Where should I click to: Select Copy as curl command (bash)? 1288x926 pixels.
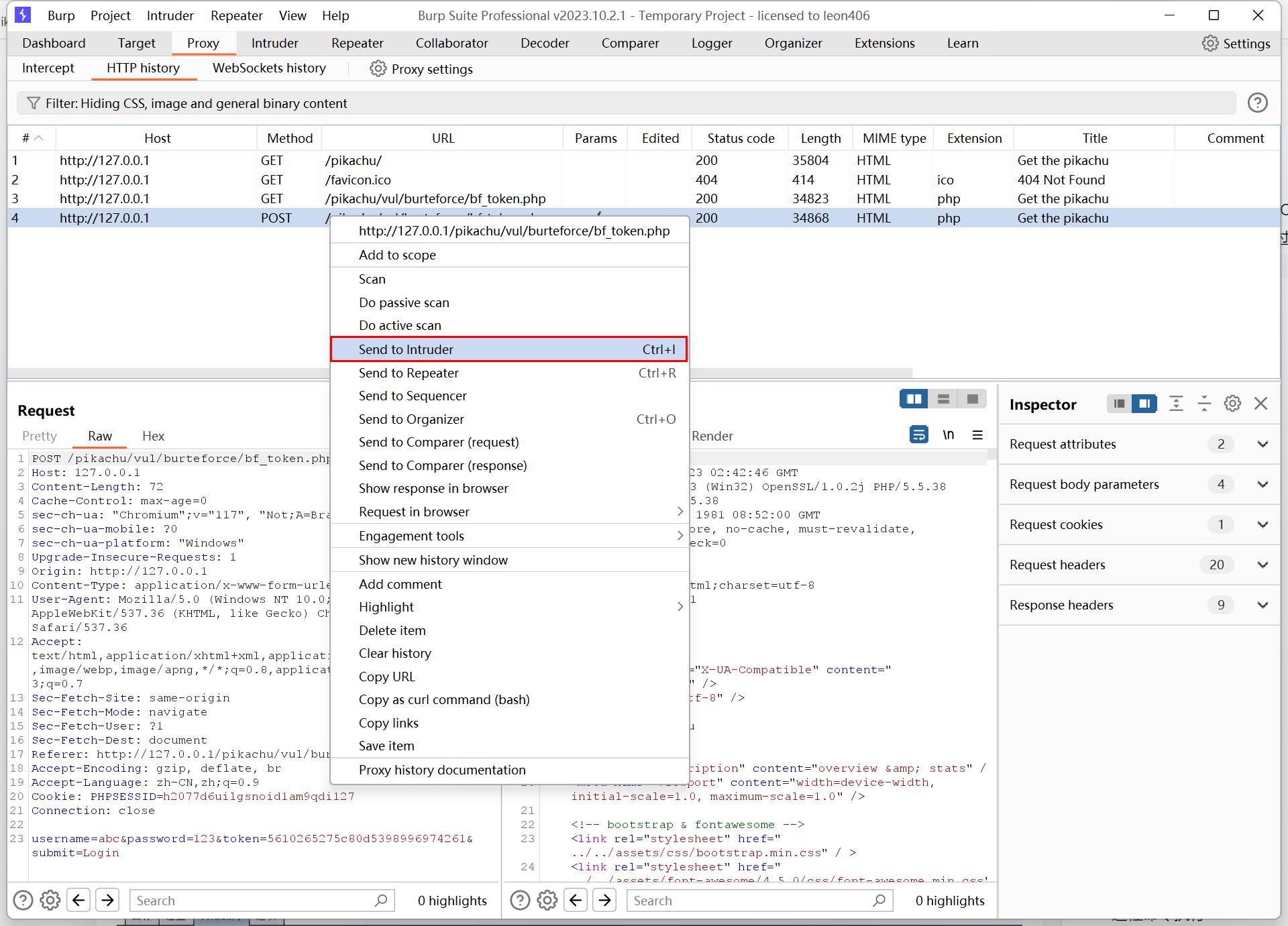[x=510, y=699]
